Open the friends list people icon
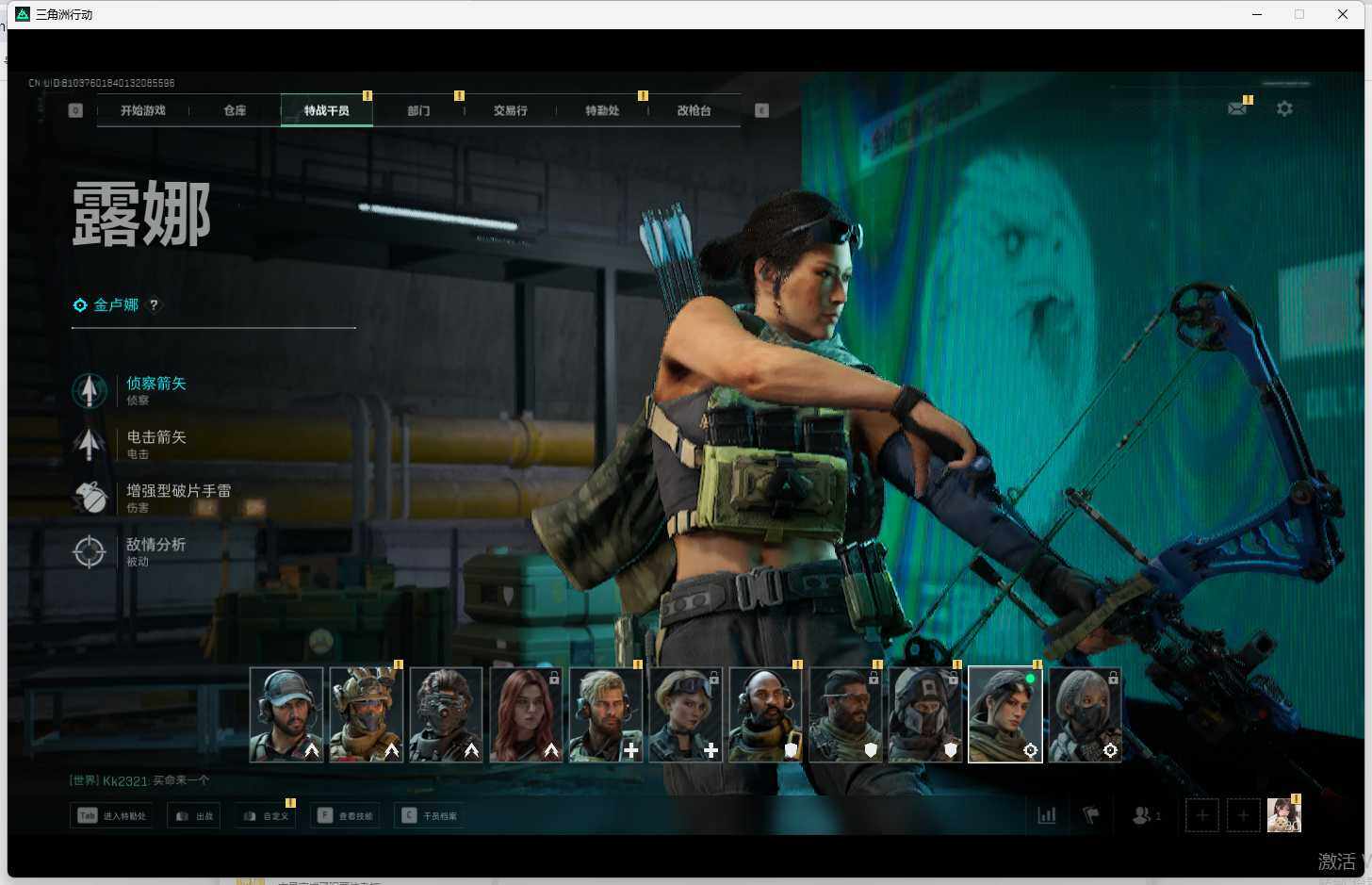The width and height of the screenshot is (1372, 885). pos(1142,815)
